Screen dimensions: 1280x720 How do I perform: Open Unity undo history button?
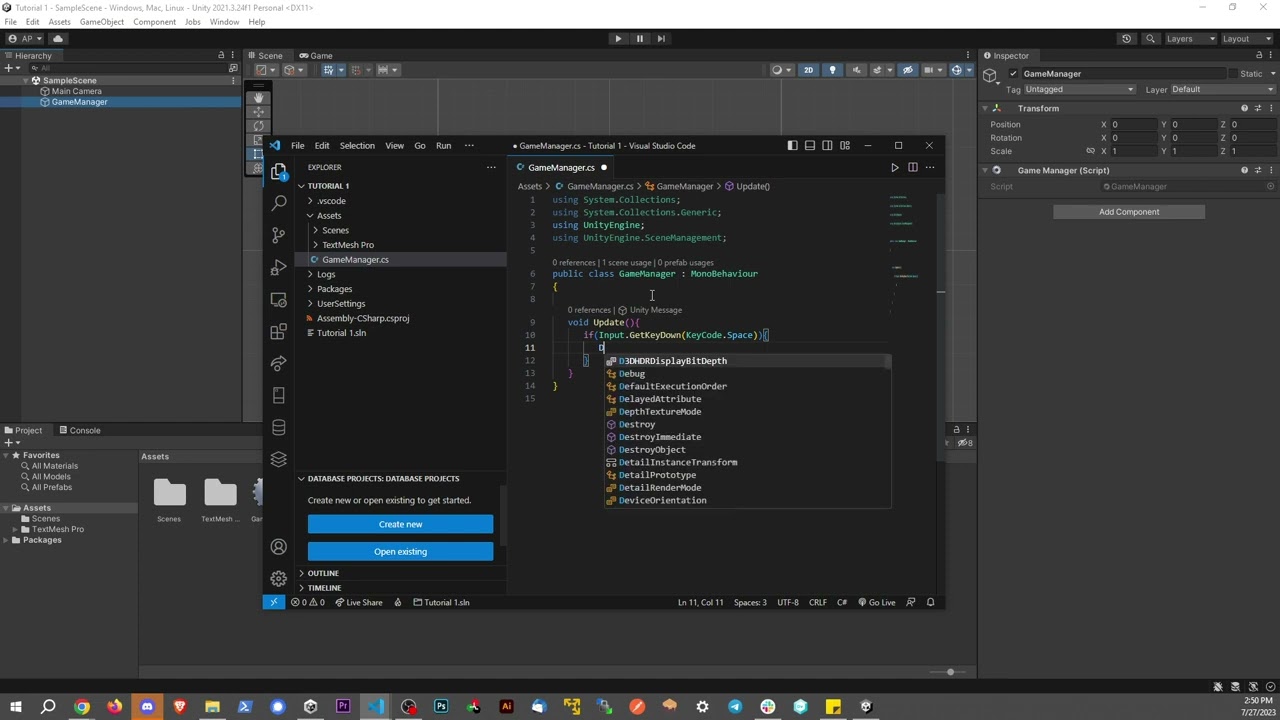coord(1126,39)
